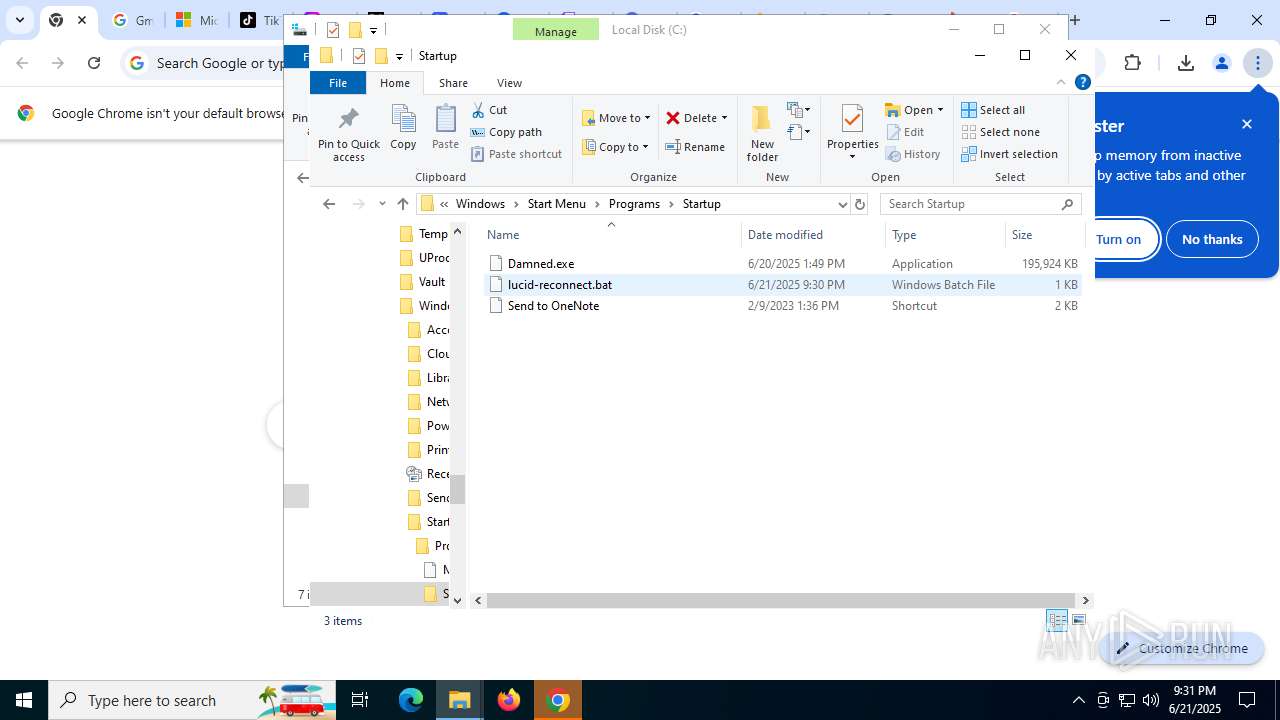Expand the Open button dropdown arrow
This screenshot has height=720, width=1280.
pyautogui.click(x=940, y=110)
